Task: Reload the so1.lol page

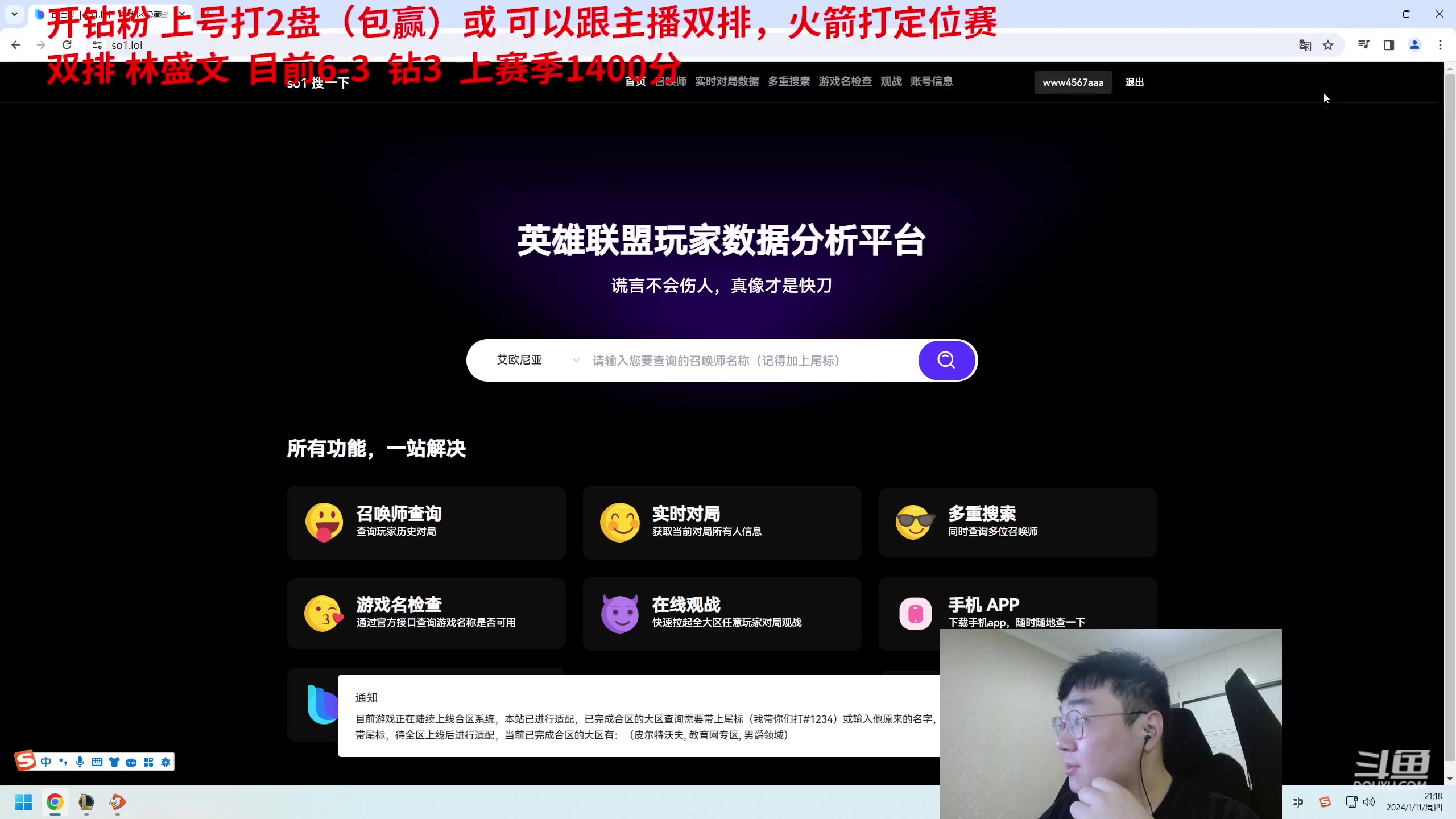Action: pyautogui.click(x=67, y=45)
